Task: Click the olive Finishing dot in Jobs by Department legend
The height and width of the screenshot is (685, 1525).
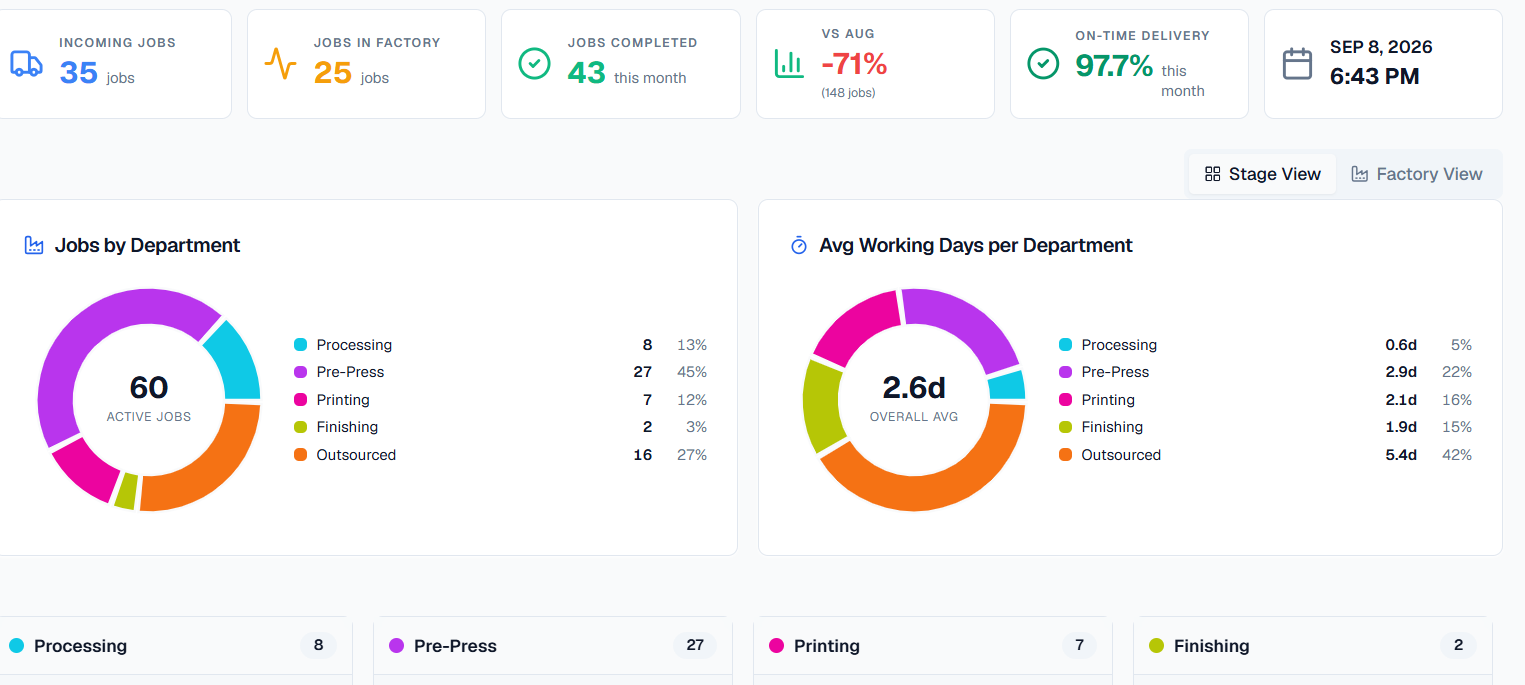Action: (x=300, y=427)
